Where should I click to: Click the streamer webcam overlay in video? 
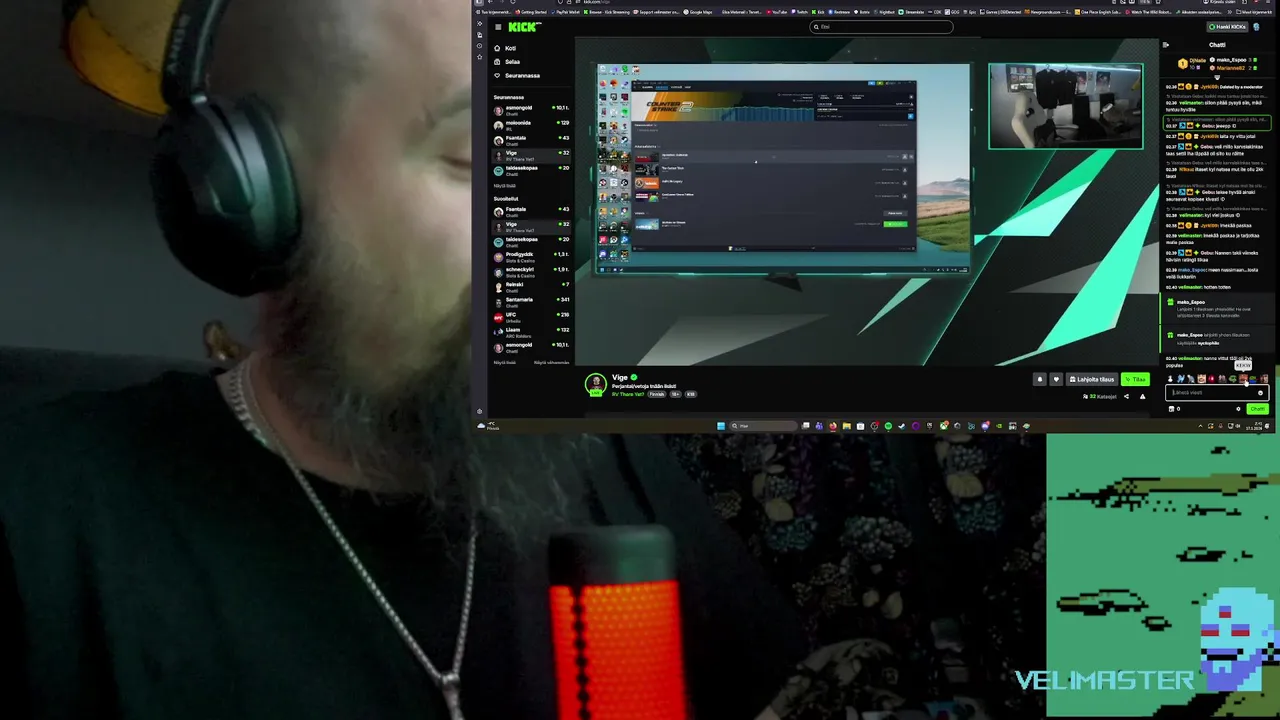click(1066, 106)
